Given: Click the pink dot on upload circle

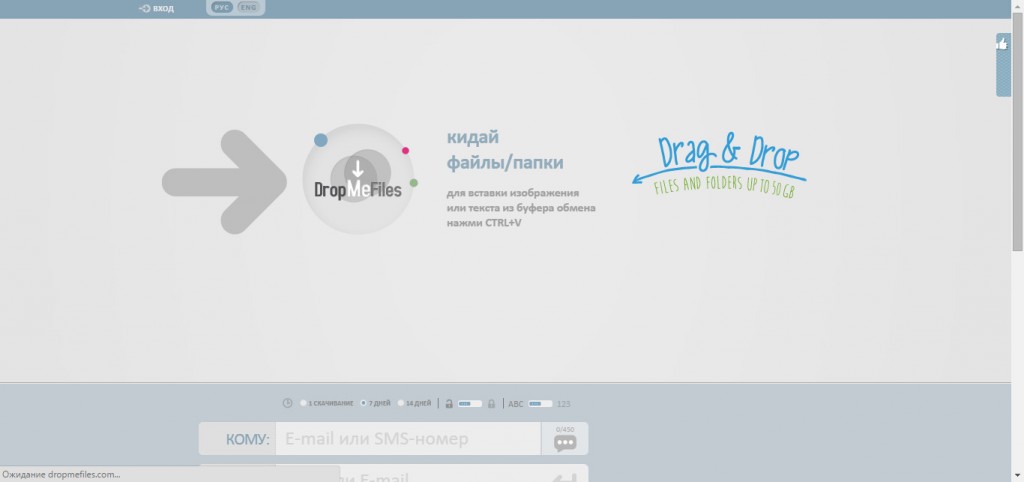Looking at the screenshot, I should click(x=405, y=150).
